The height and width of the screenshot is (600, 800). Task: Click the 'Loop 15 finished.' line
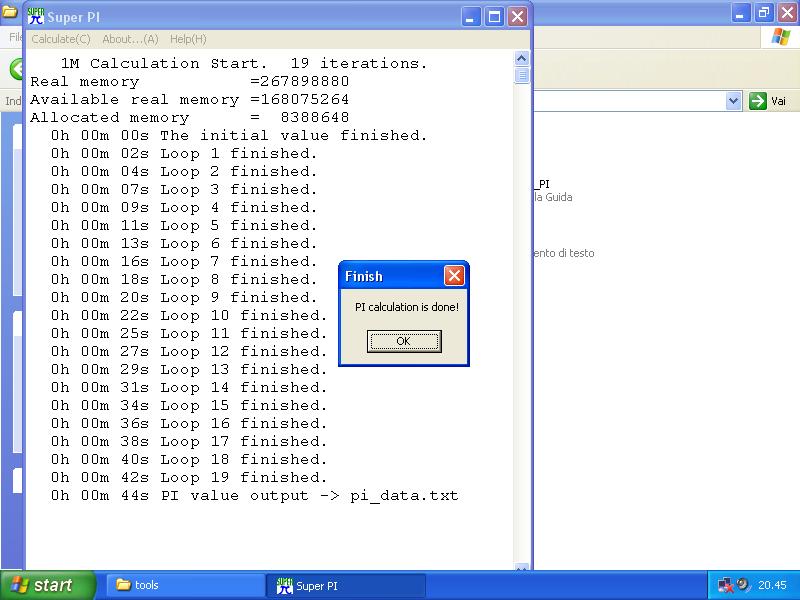point(189,406)
